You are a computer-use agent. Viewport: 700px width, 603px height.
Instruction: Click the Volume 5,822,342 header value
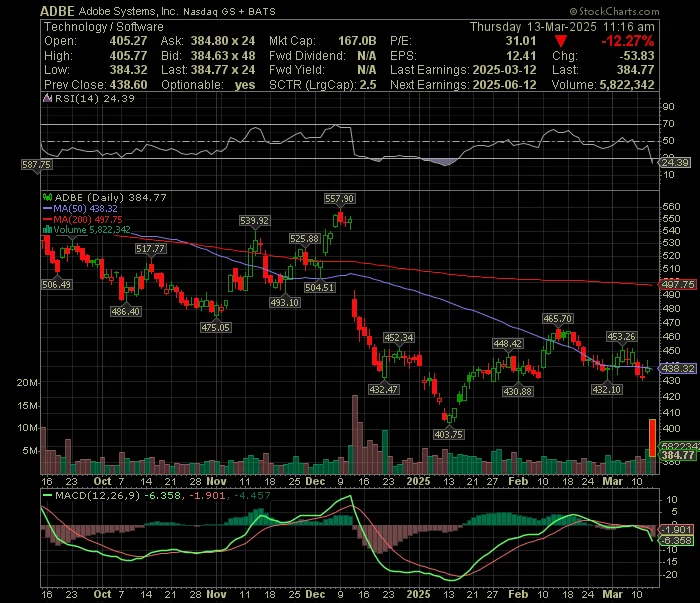[627, 84]
